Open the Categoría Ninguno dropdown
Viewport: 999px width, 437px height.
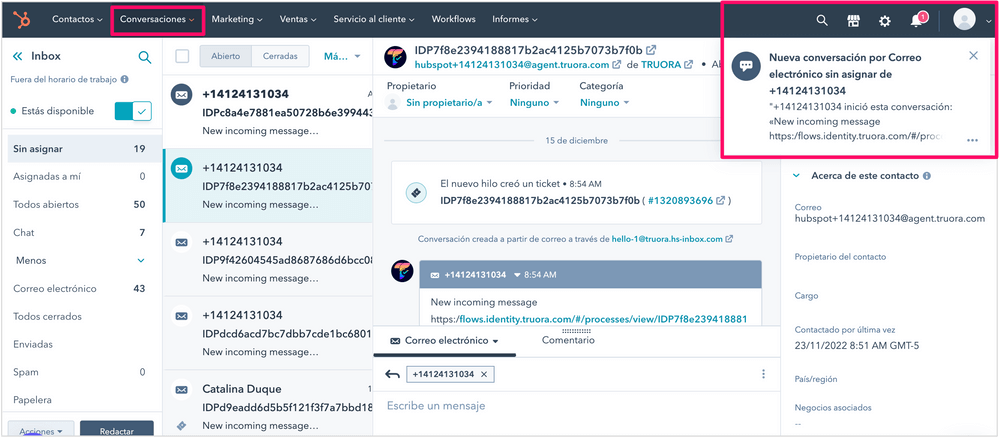(604, 102)
